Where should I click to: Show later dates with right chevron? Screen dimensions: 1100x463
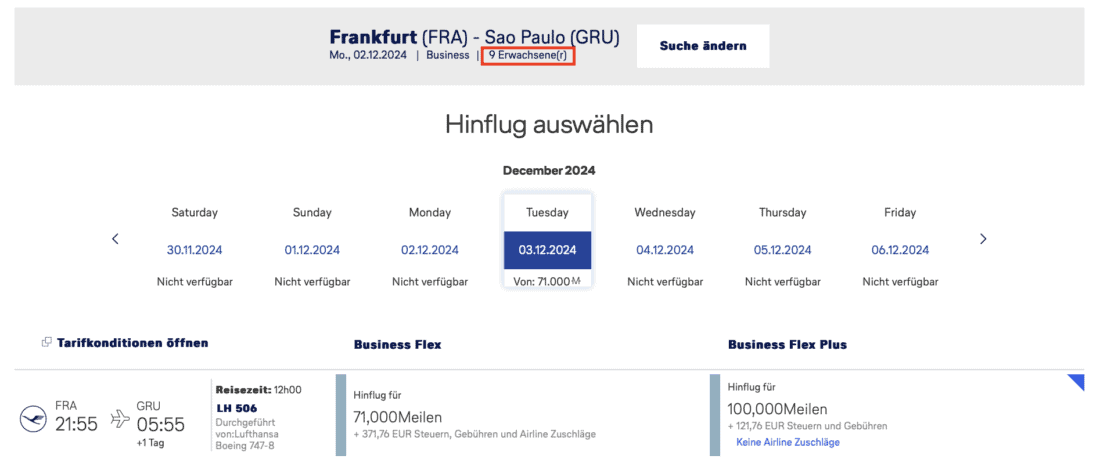pos(983,239)
